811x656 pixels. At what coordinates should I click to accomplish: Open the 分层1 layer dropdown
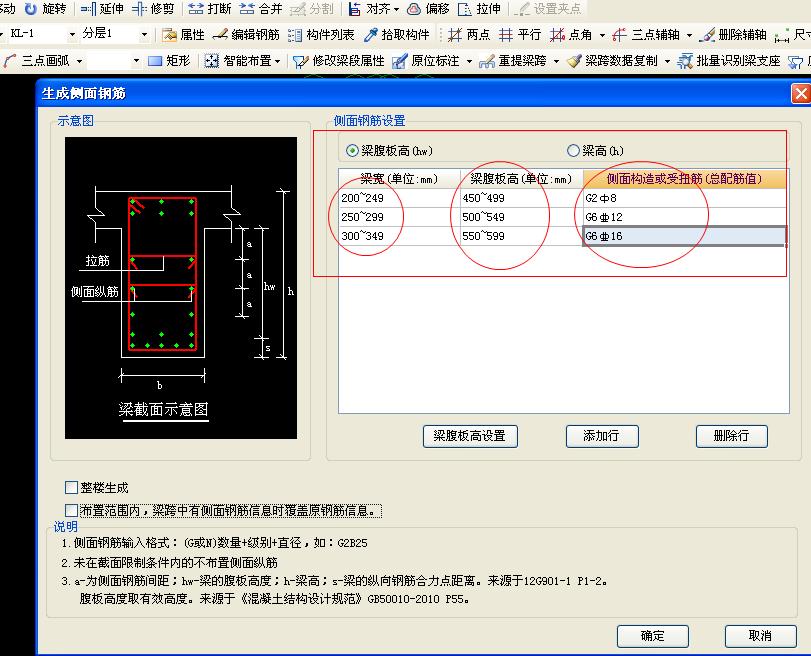144,35
